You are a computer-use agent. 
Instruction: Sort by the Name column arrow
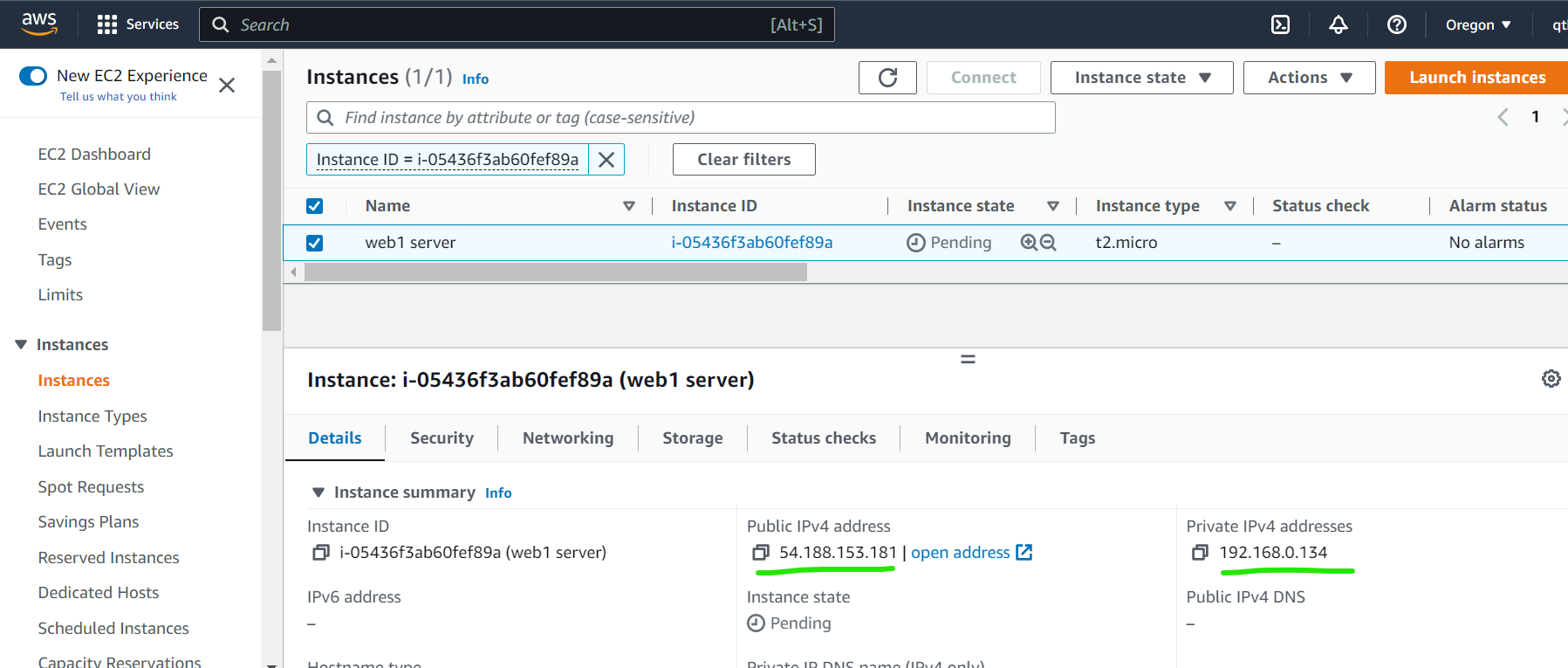coord(628,206)
